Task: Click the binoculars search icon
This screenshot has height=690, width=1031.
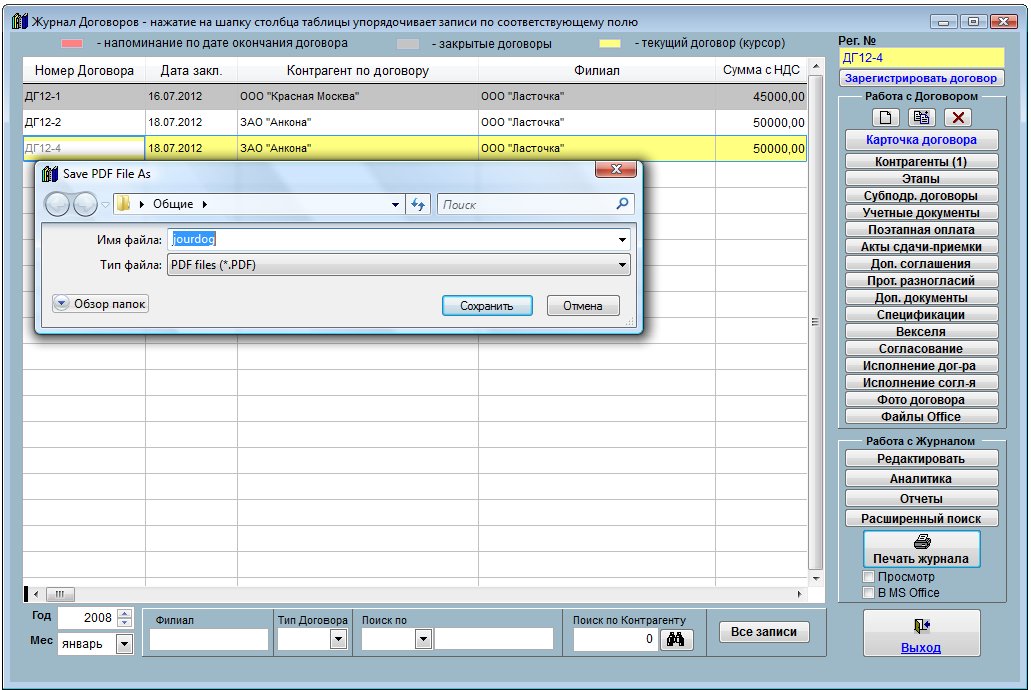Action: coord(675,639)
